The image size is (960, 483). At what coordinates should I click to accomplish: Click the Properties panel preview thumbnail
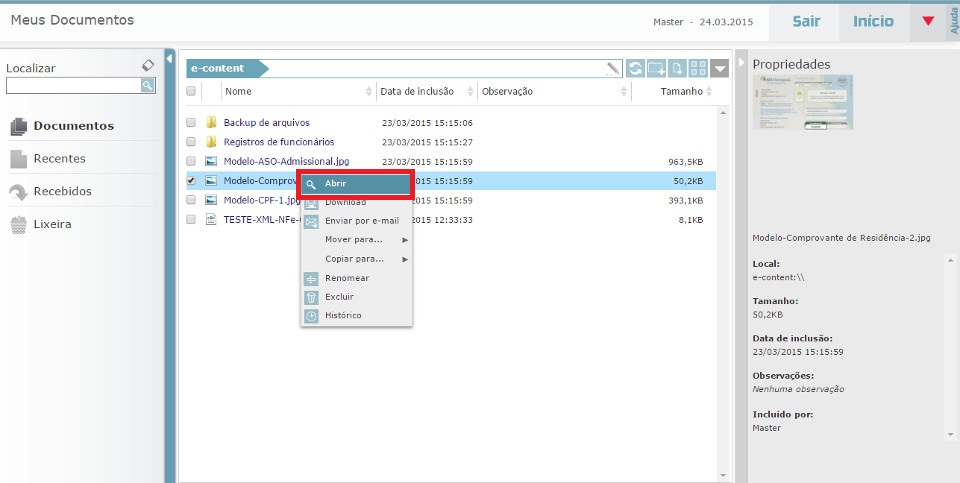pyautogui.click(x=803, y=102)
